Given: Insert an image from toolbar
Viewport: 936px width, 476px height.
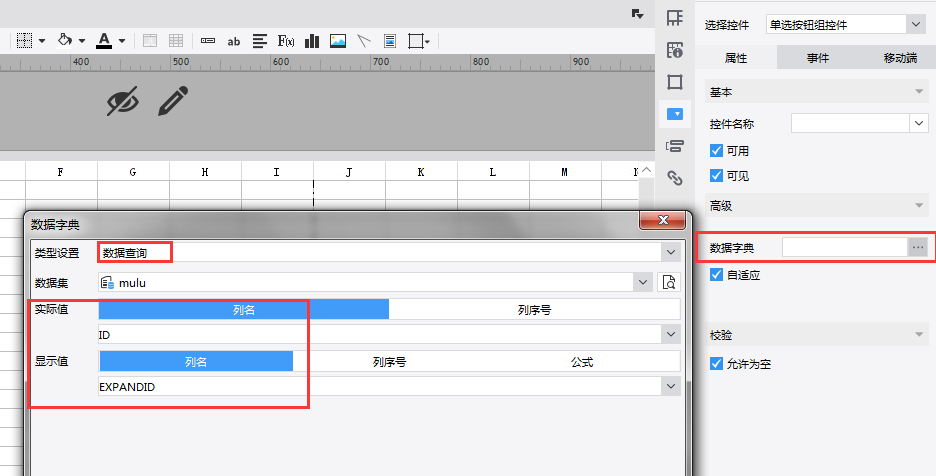Looking at the screenshot, I should pyautogui.click(x=338, y=41).
